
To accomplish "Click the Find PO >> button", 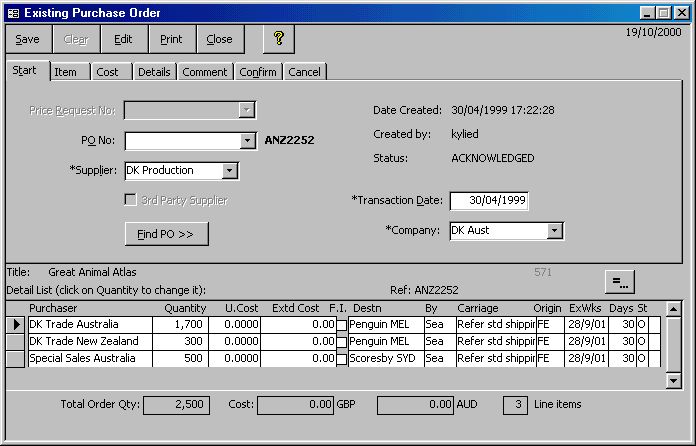I will (166, 234).
